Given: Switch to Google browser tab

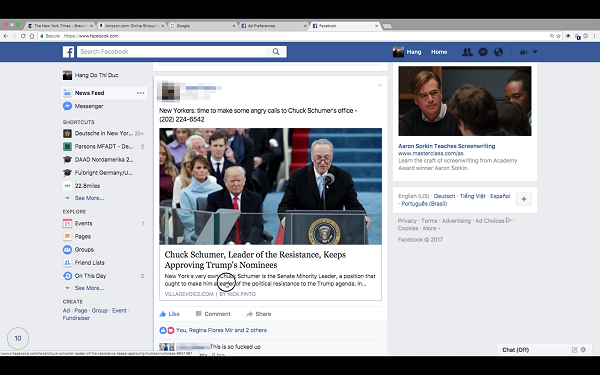Looking at the screenshot, I should pyautogui.click(x=203, y=26).
